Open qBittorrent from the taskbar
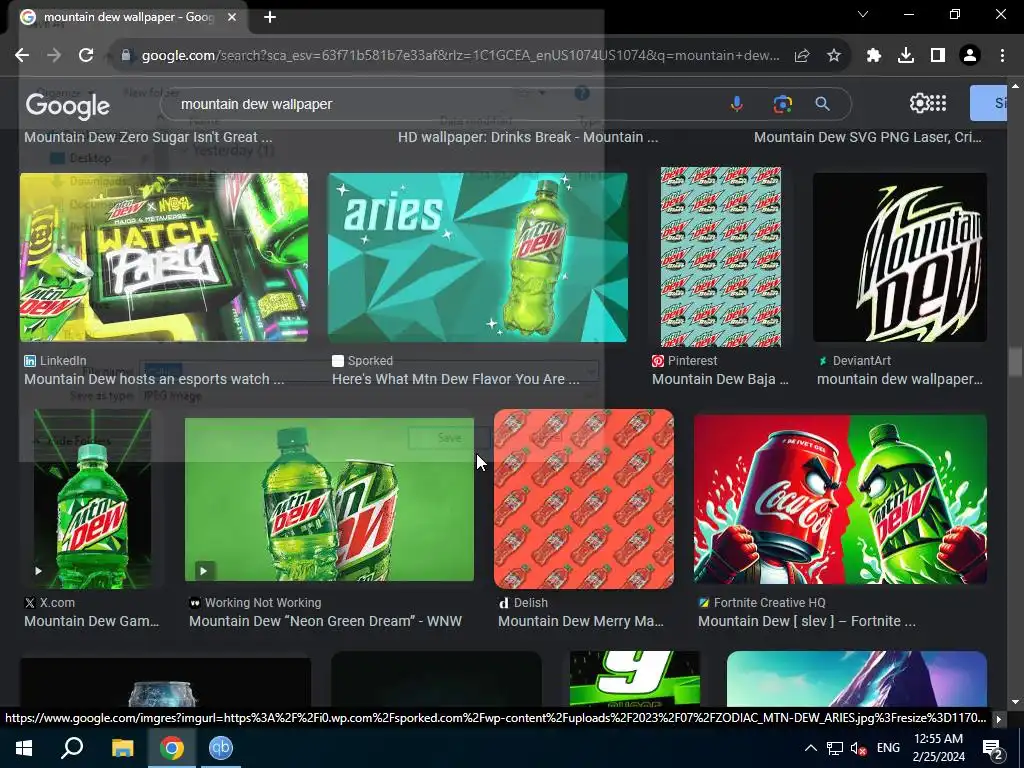This screenshot has width=1024, height=768. [x=221, y=748]
